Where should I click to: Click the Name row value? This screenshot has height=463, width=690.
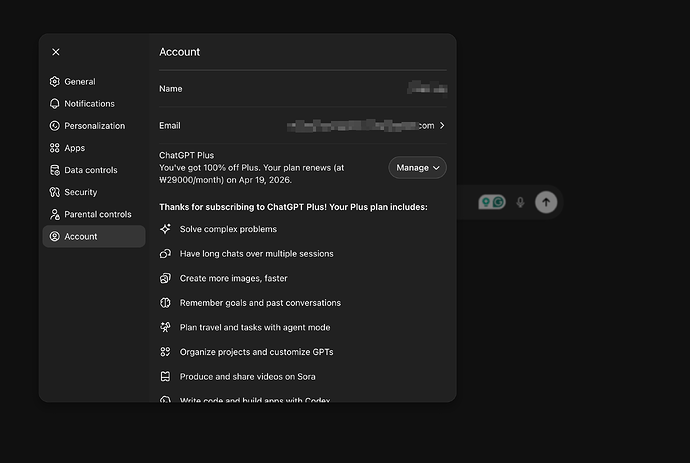coord(427,89)
